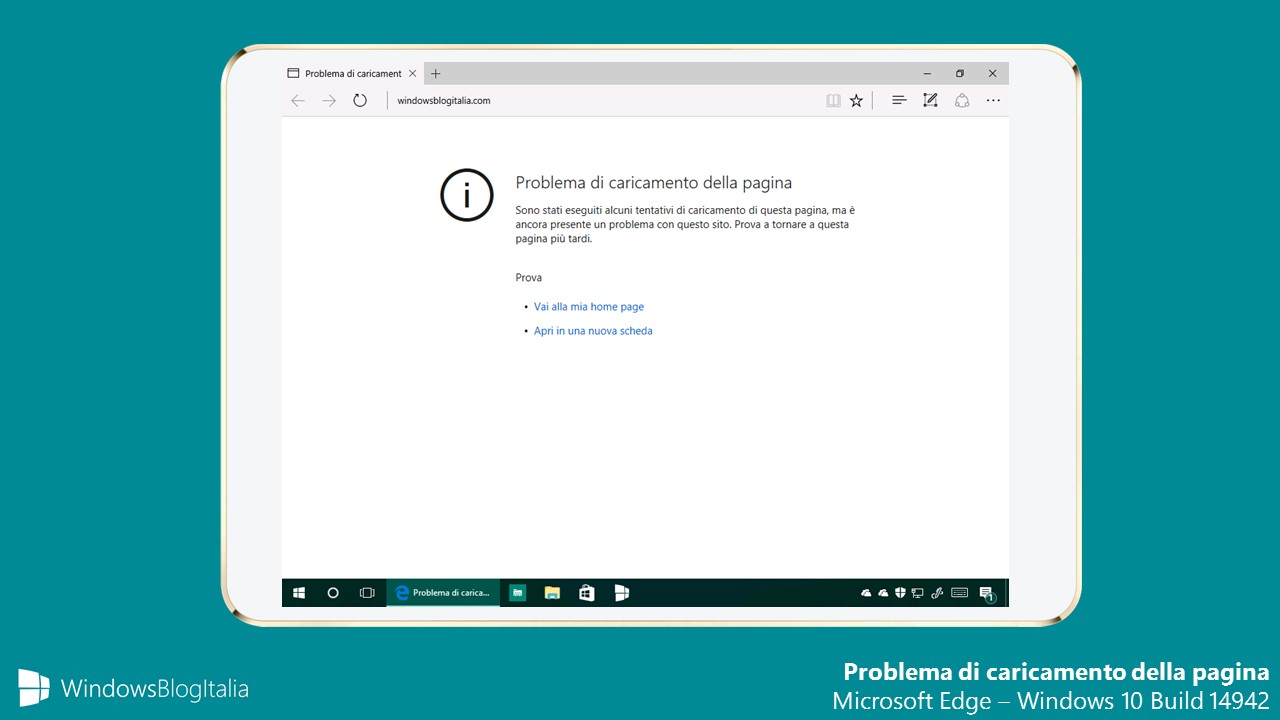Open Windows Defender shield tray icon
Image resolution: width=1280 pixels, height=720 pixels.
point(900,593)
